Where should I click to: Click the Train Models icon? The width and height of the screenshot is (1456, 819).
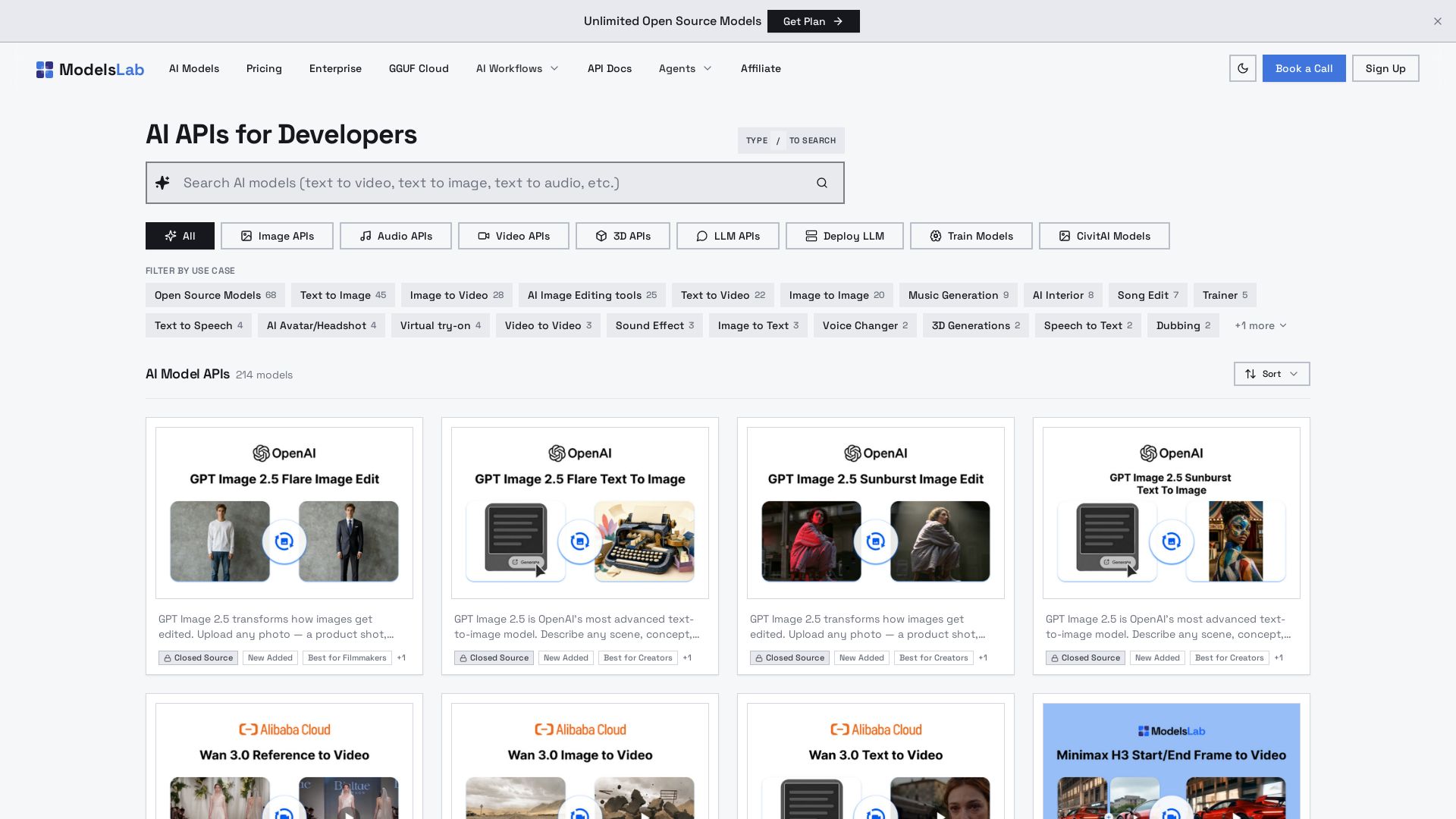click(936, 236)
